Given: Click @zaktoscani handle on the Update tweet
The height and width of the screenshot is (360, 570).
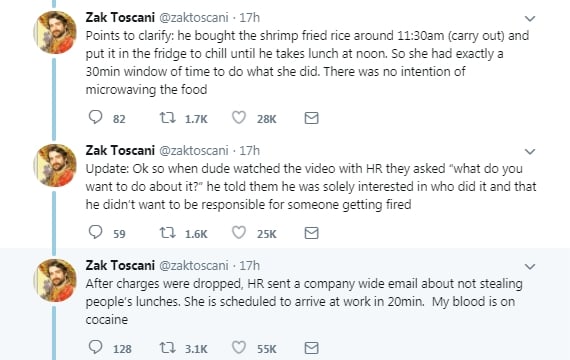Looking at the screenshot, I should [x=194, y=151].
